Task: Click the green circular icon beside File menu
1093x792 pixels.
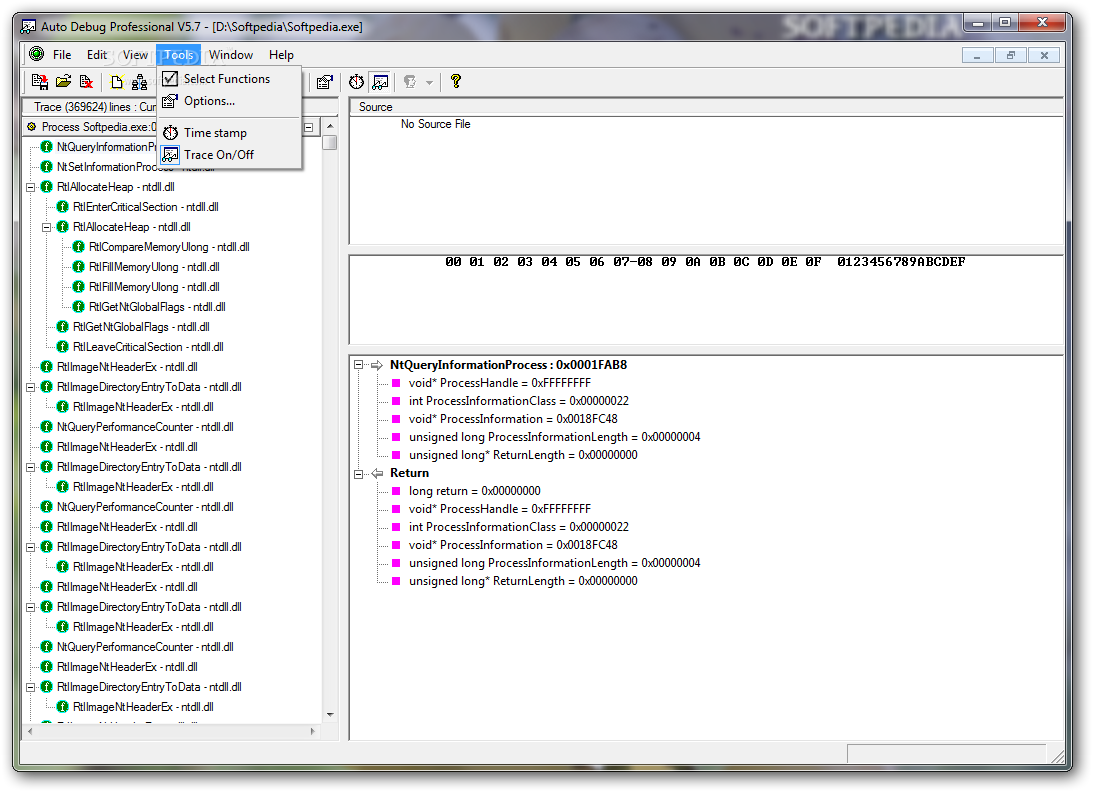Action: [x=37, y=54]
